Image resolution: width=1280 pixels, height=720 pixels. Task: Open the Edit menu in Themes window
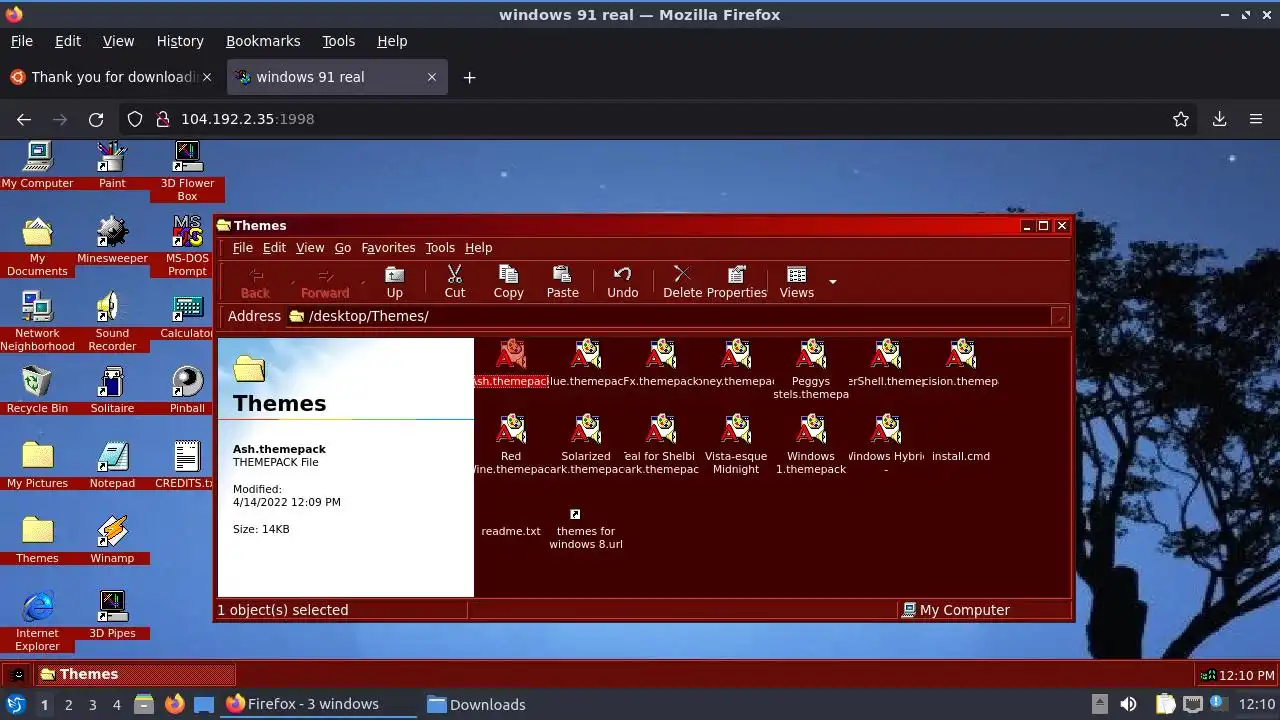(274, 248)
